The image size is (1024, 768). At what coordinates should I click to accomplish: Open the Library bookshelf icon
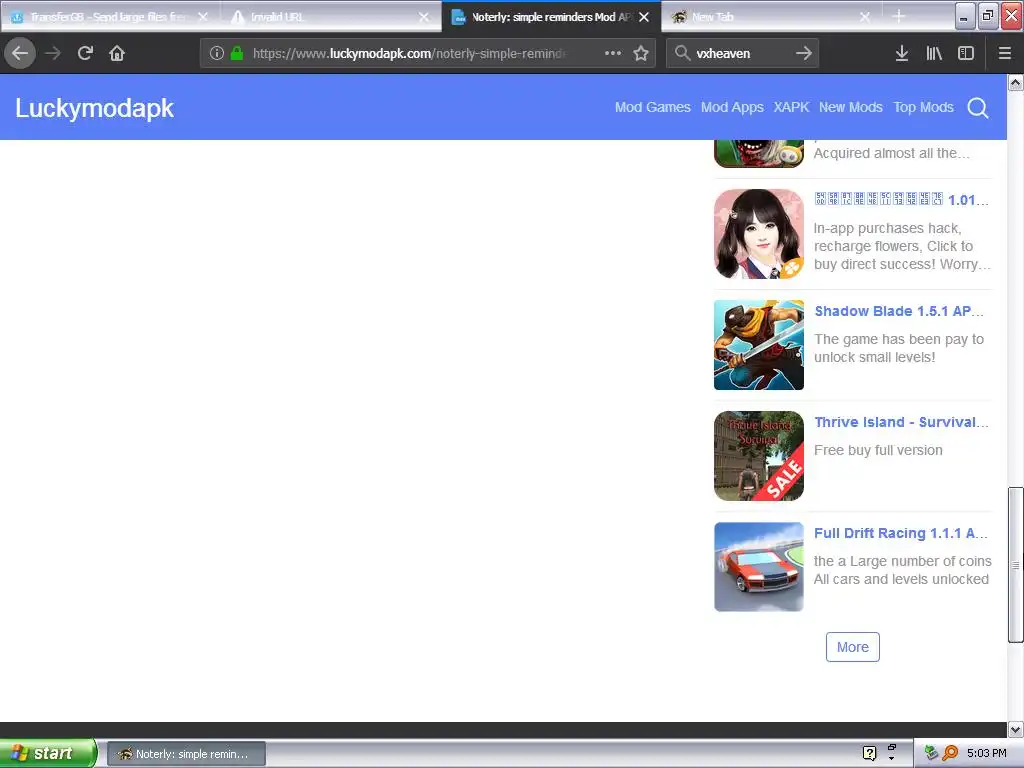[934, 53]
